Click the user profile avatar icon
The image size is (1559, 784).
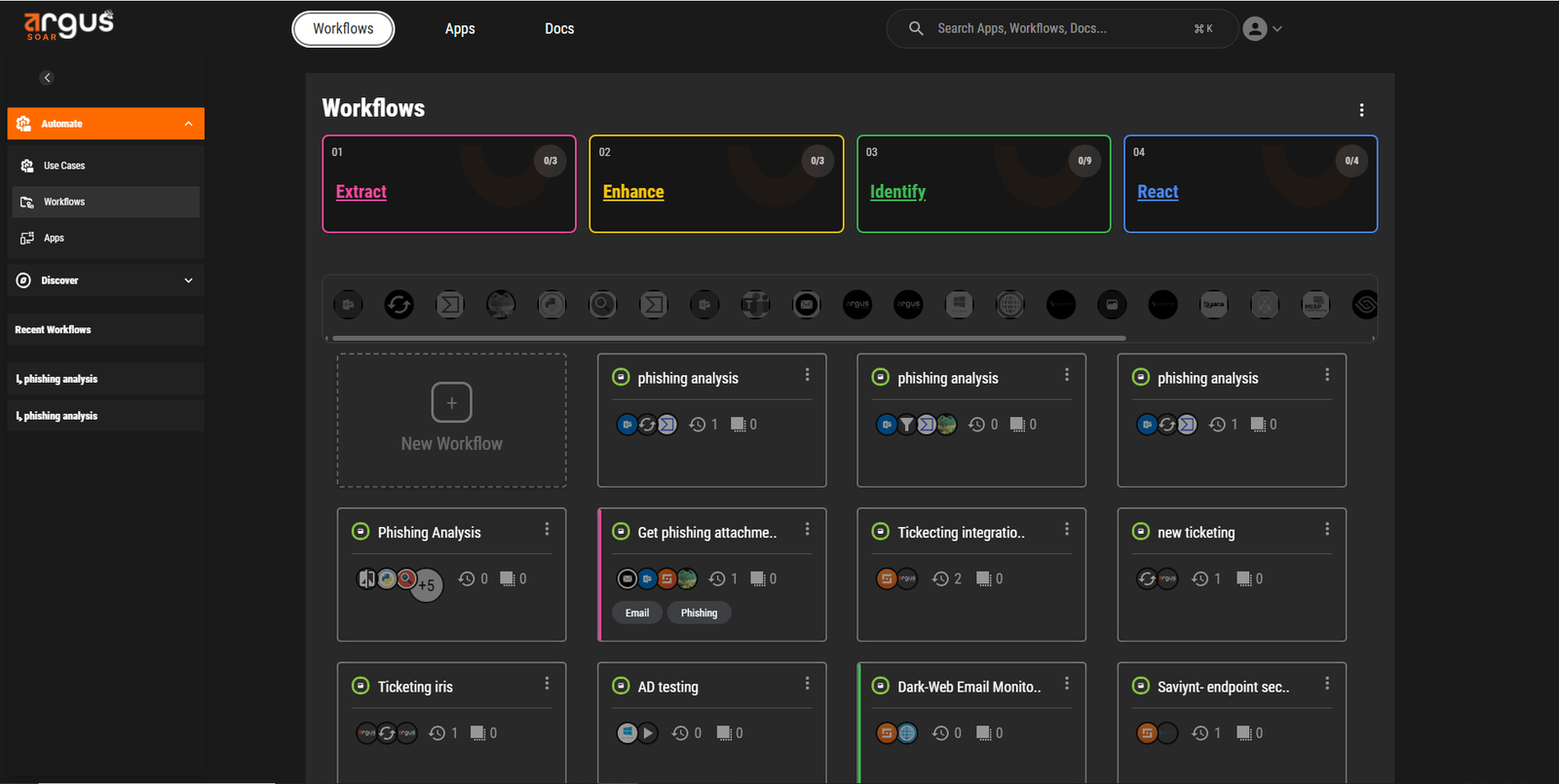[1255, 29]
